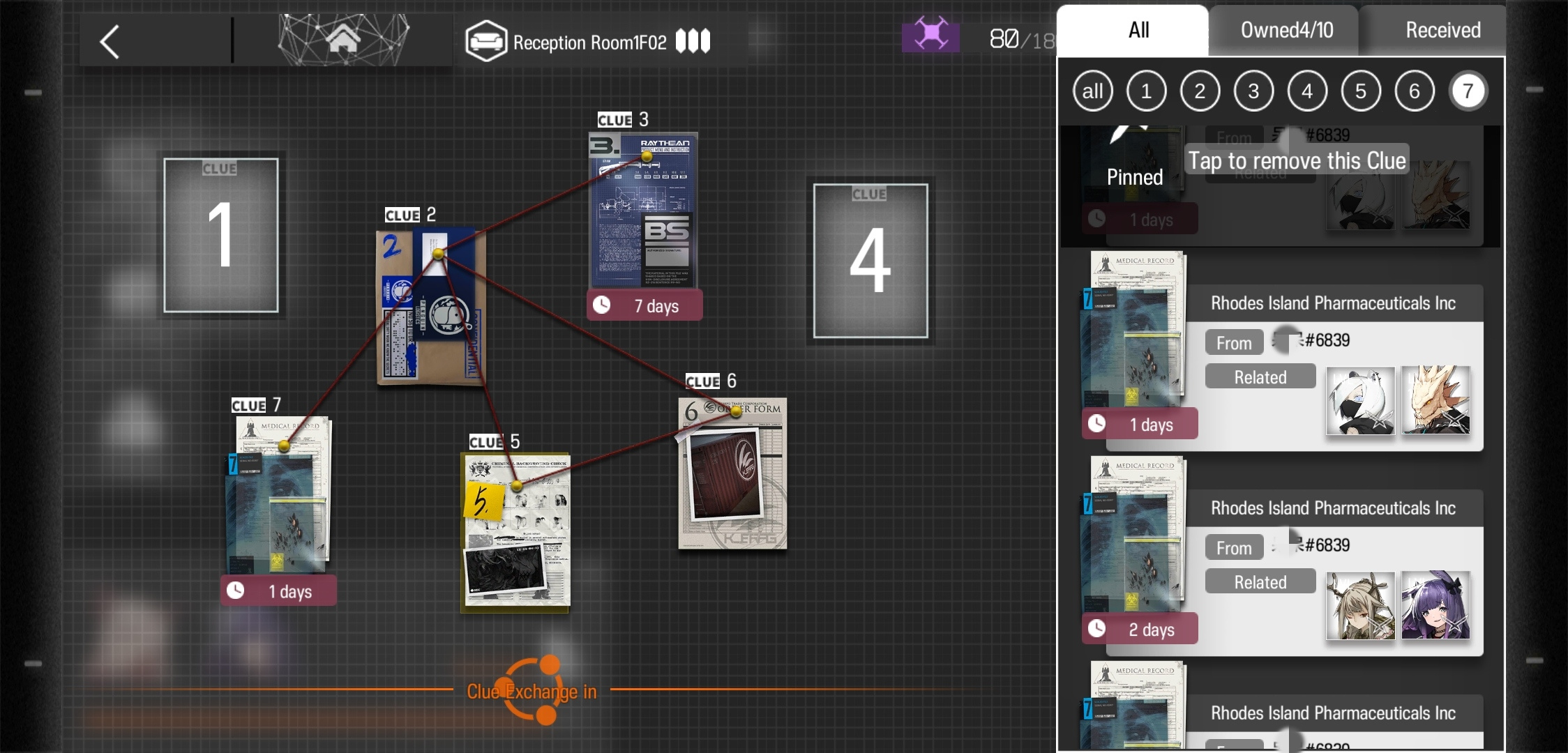Filter clue list by number 3
Screen dimensions: 1568x753
(1253, 91)
